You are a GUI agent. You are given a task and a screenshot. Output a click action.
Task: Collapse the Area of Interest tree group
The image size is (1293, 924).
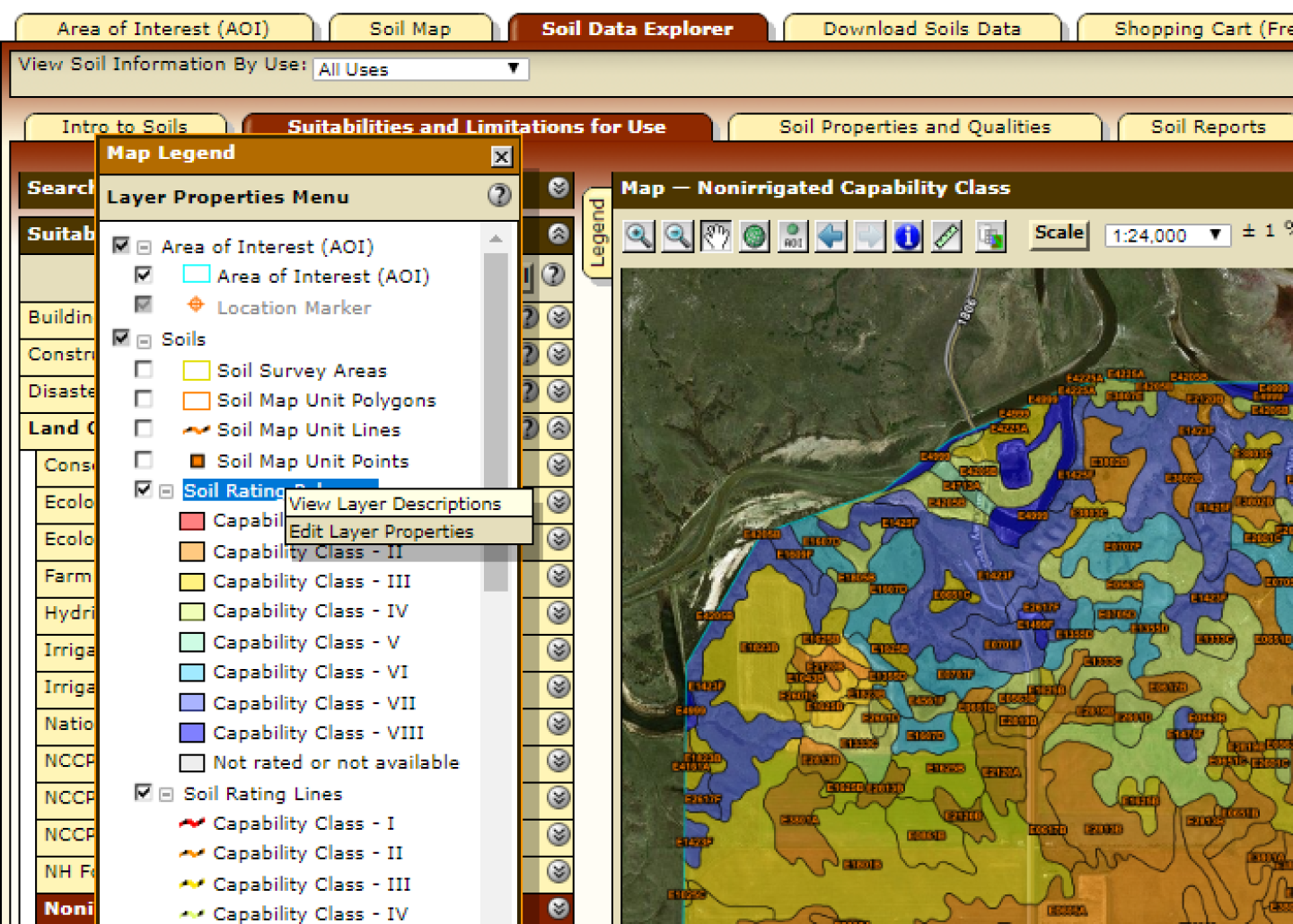point(144,248)
